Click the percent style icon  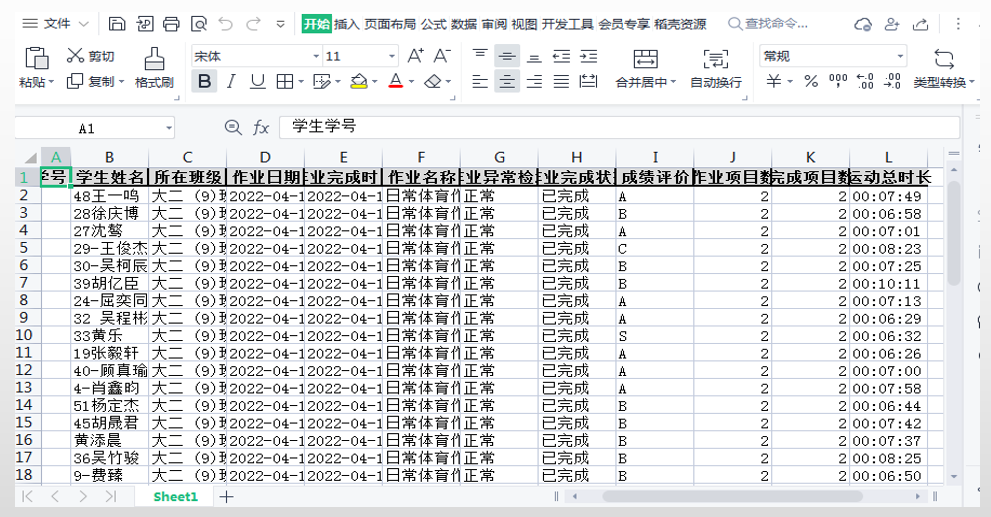(811, 82)
